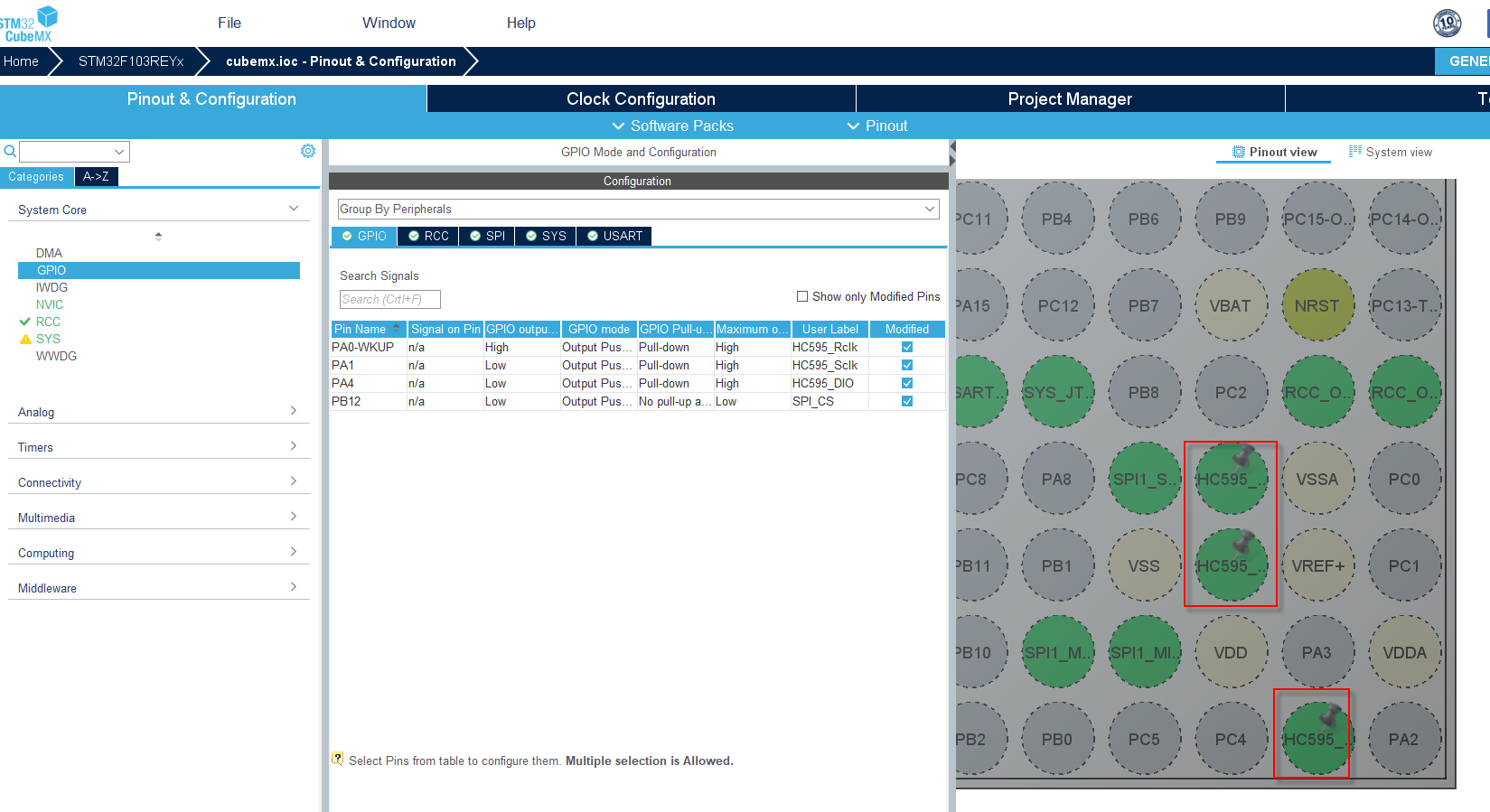Click the PB7 pin on the chip
The width and height of the screenshot is (1490, 812).
[x=1144, y=305]
